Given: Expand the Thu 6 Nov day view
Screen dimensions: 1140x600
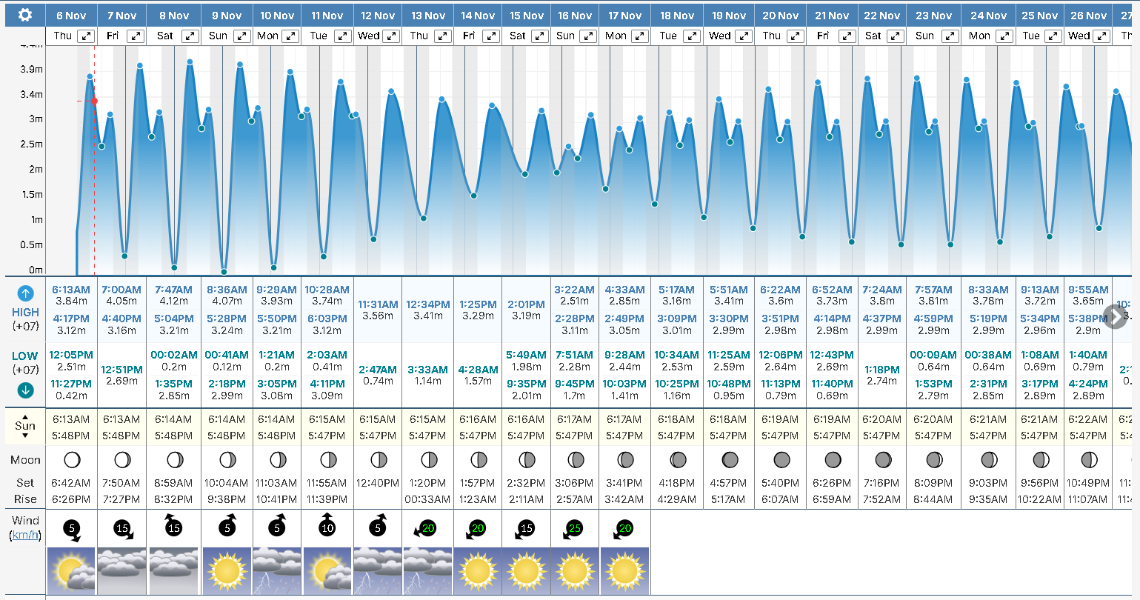Looking at the screenshot, I should click(87, 36).
